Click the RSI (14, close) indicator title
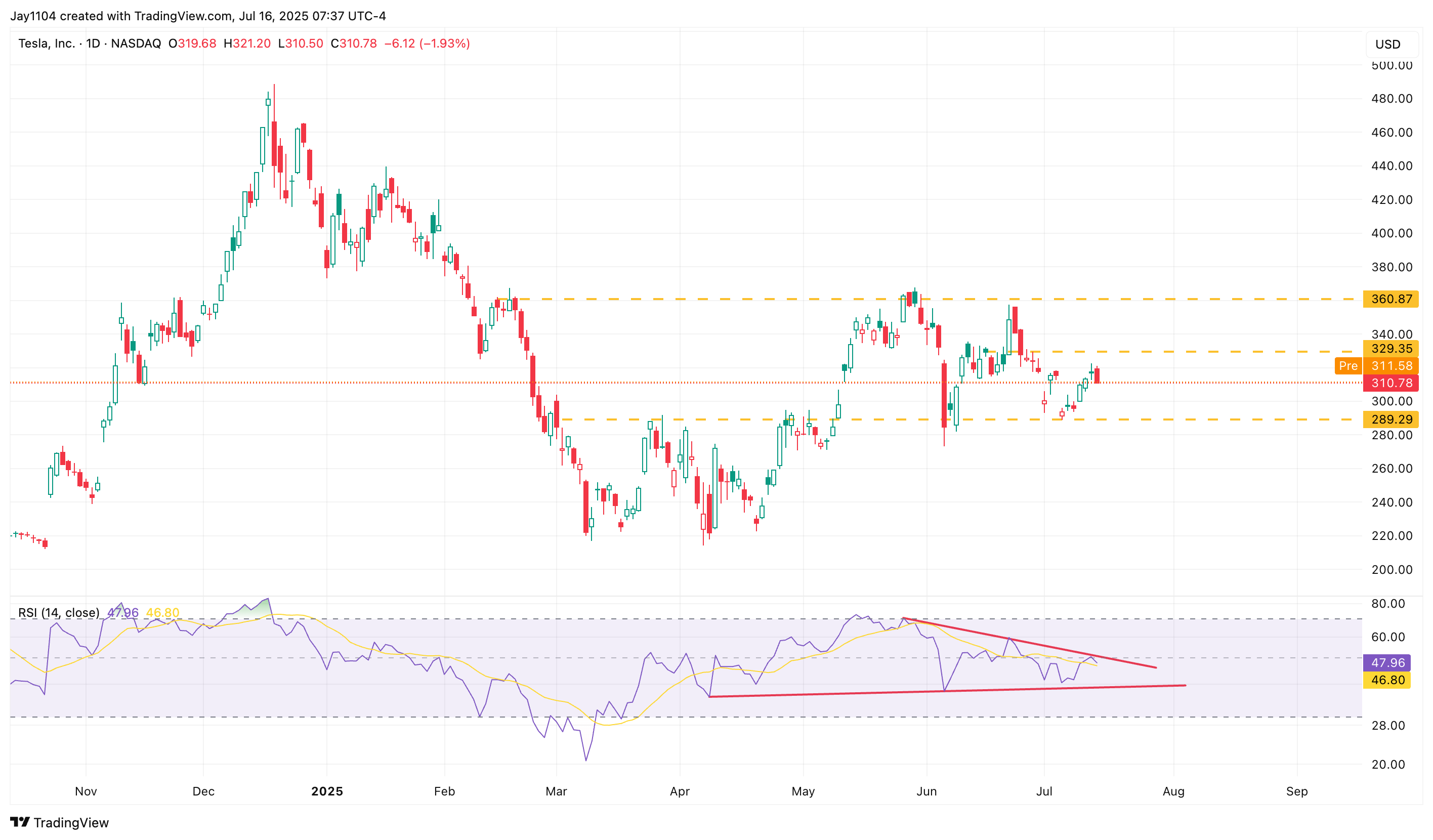The height and width of the screenshot is (840, 1433). click(59, 612)
